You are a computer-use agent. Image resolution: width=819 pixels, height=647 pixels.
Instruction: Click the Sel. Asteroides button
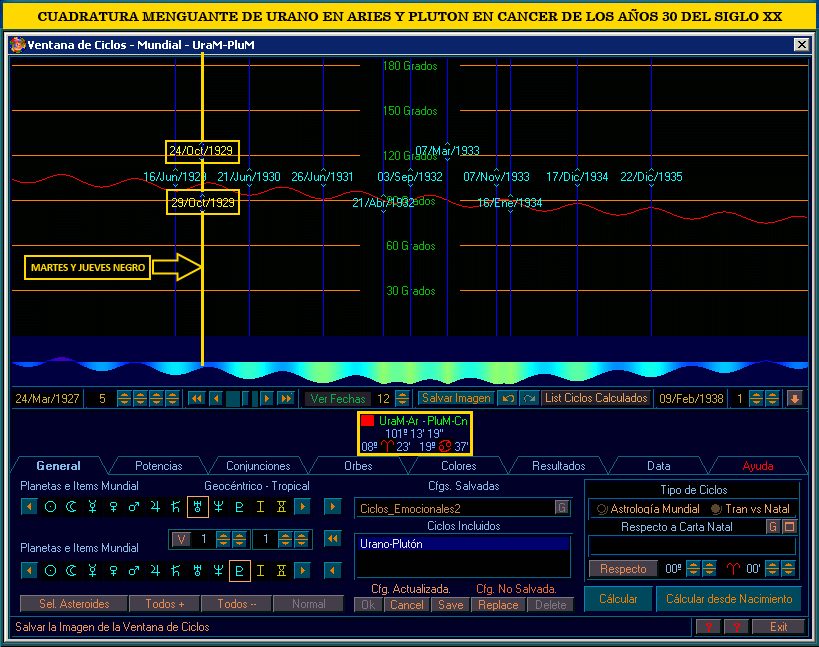74,604
